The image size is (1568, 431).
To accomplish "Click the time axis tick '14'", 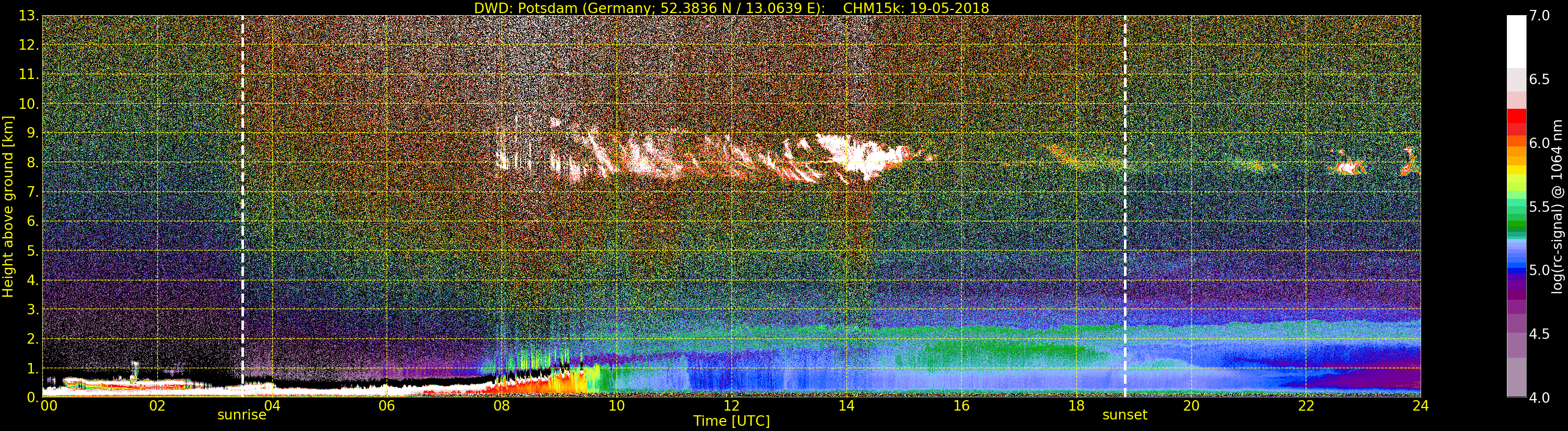I will (x=846, y=406).
